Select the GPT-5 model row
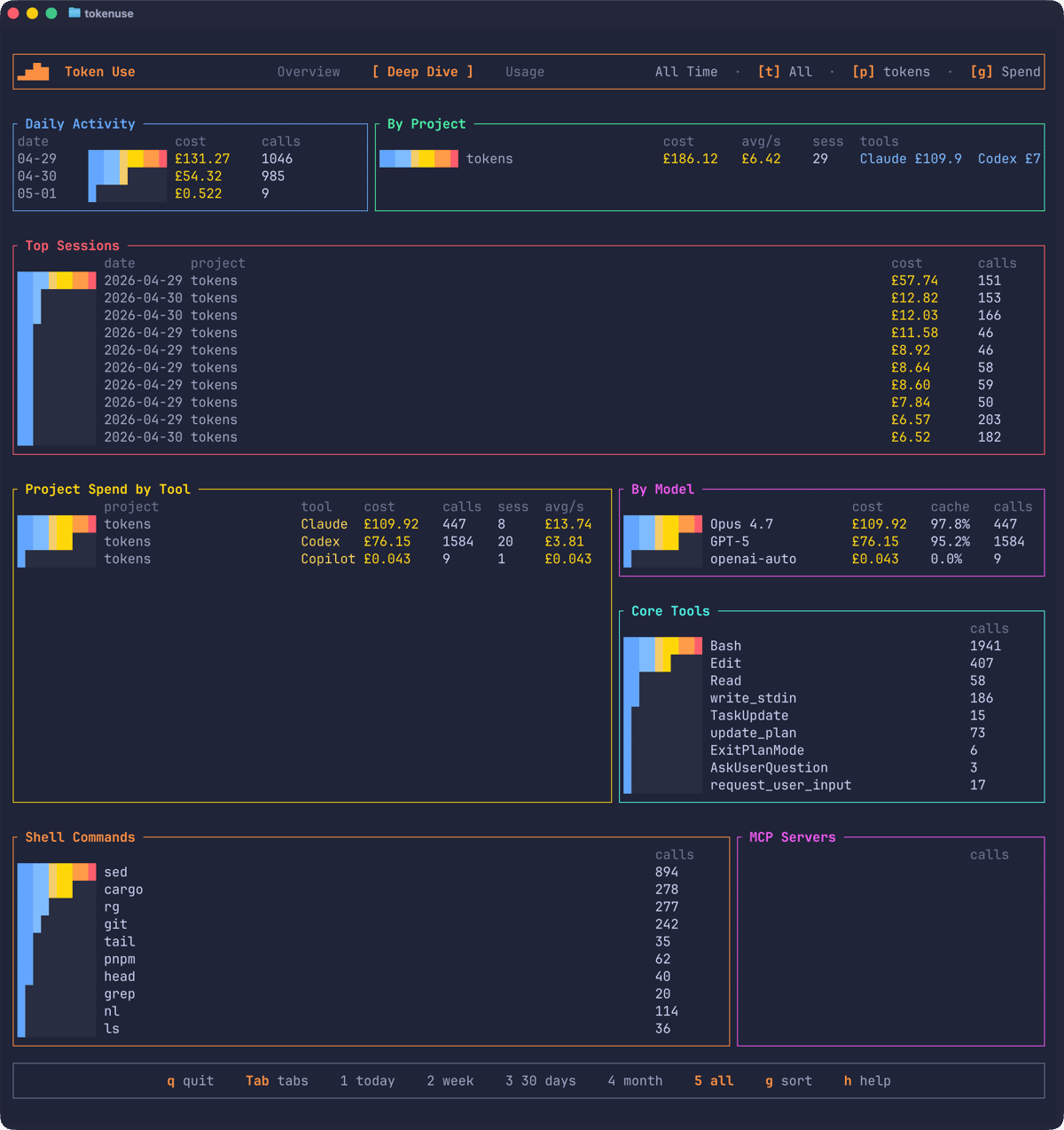The width and height of the screenshot is (1064, 1130). (x=832, y=541)
